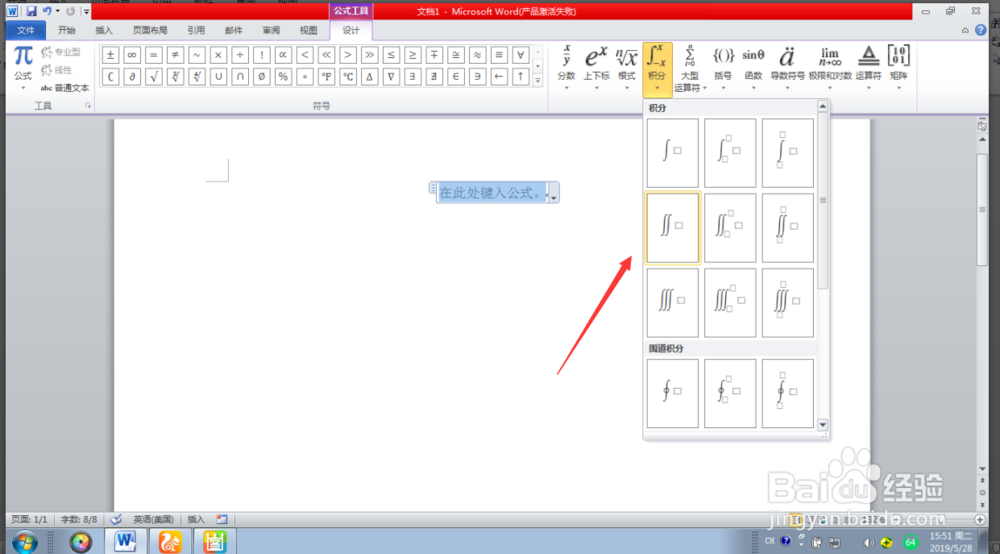Click the Save icon in quick access toolbar

[x=31, y=11]
